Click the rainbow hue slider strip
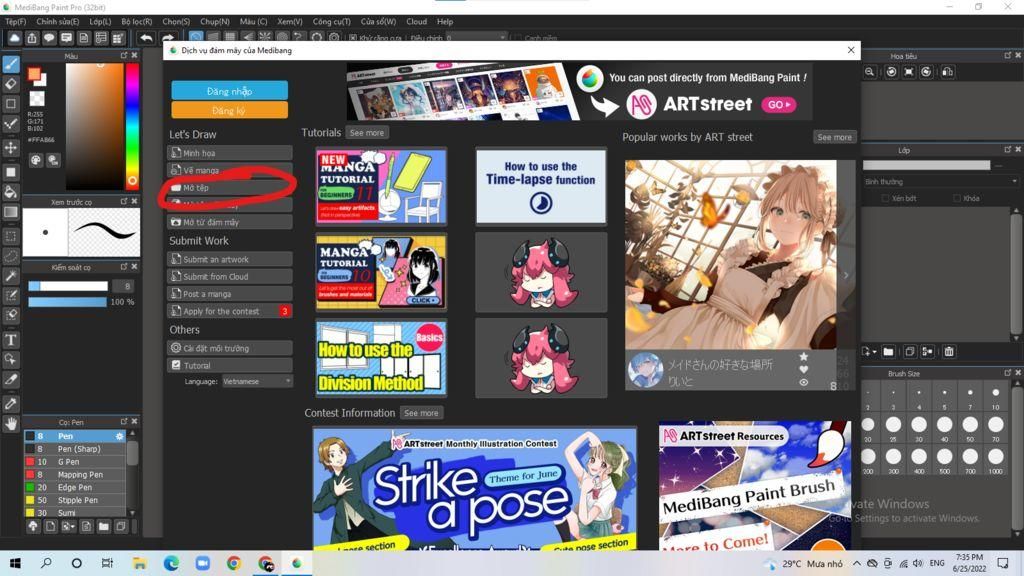 132,125
